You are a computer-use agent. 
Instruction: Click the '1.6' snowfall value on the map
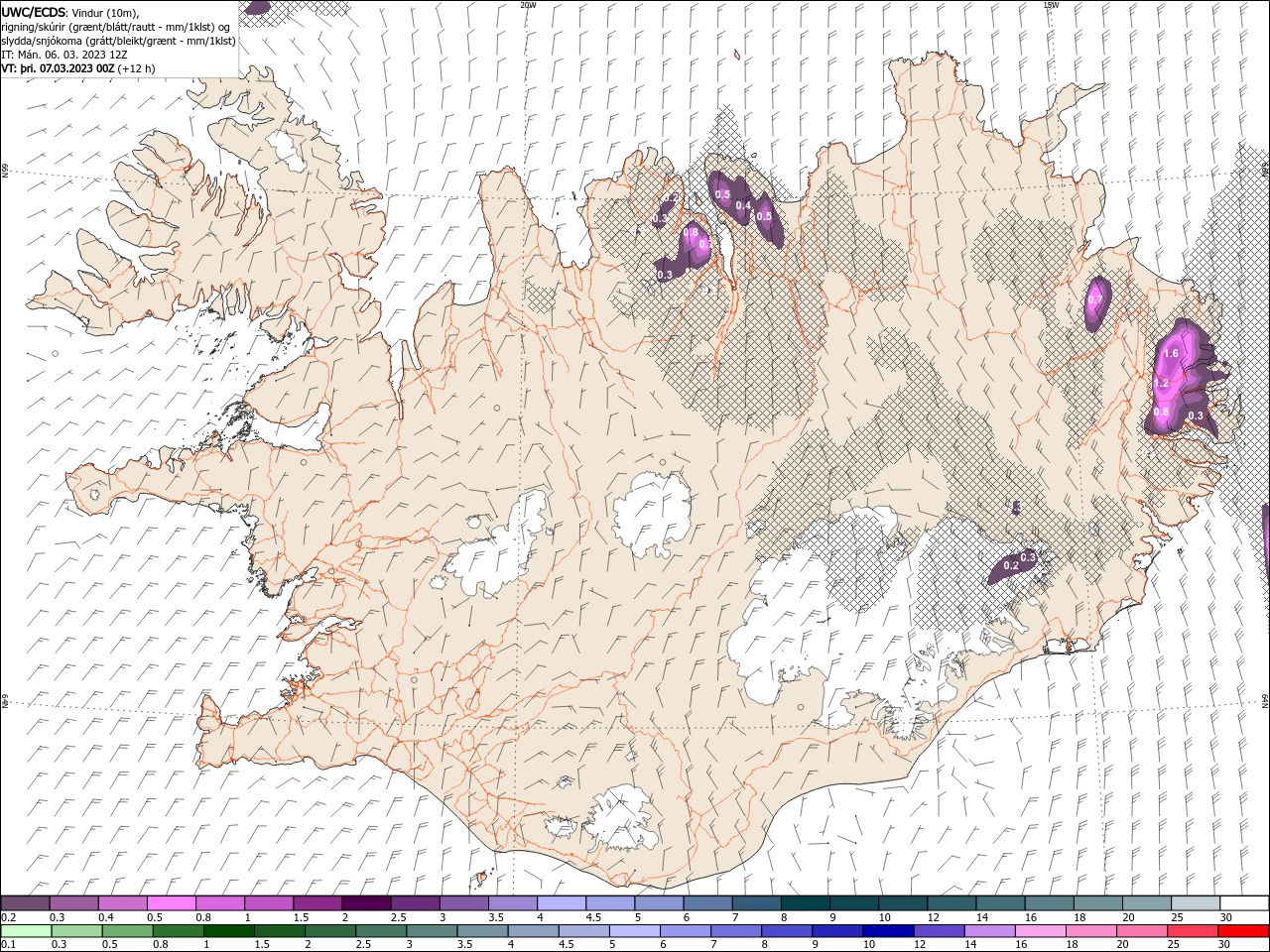pyautogui.click(x=1171, y=353)
